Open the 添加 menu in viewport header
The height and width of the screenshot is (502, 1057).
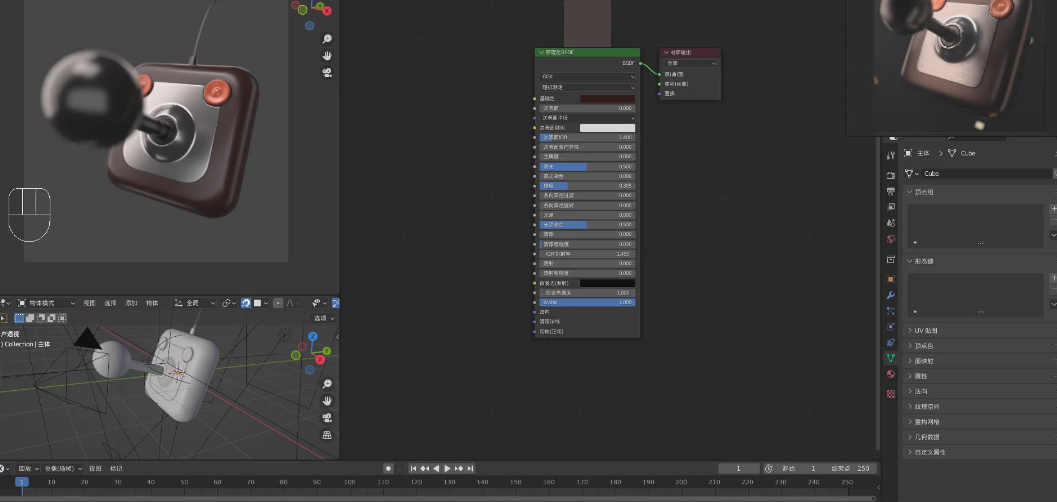131,303
